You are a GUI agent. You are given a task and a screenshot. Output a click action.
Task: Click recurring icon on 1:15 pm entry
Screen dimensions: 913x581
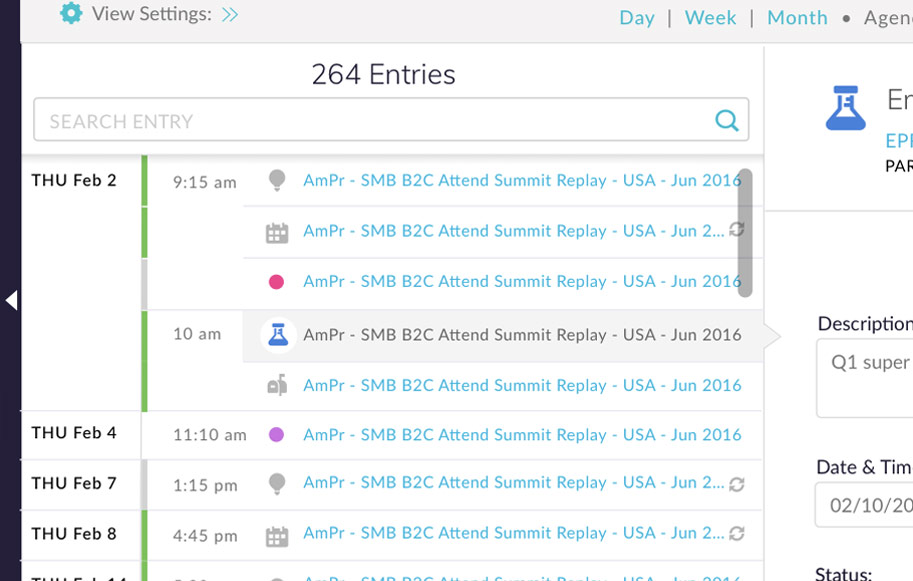(737, 484)
